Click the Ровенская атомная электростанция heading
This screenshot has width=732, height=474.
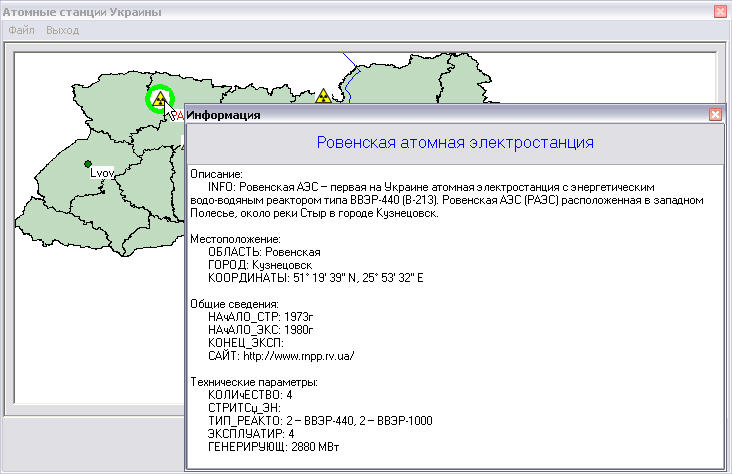[455, 142]
